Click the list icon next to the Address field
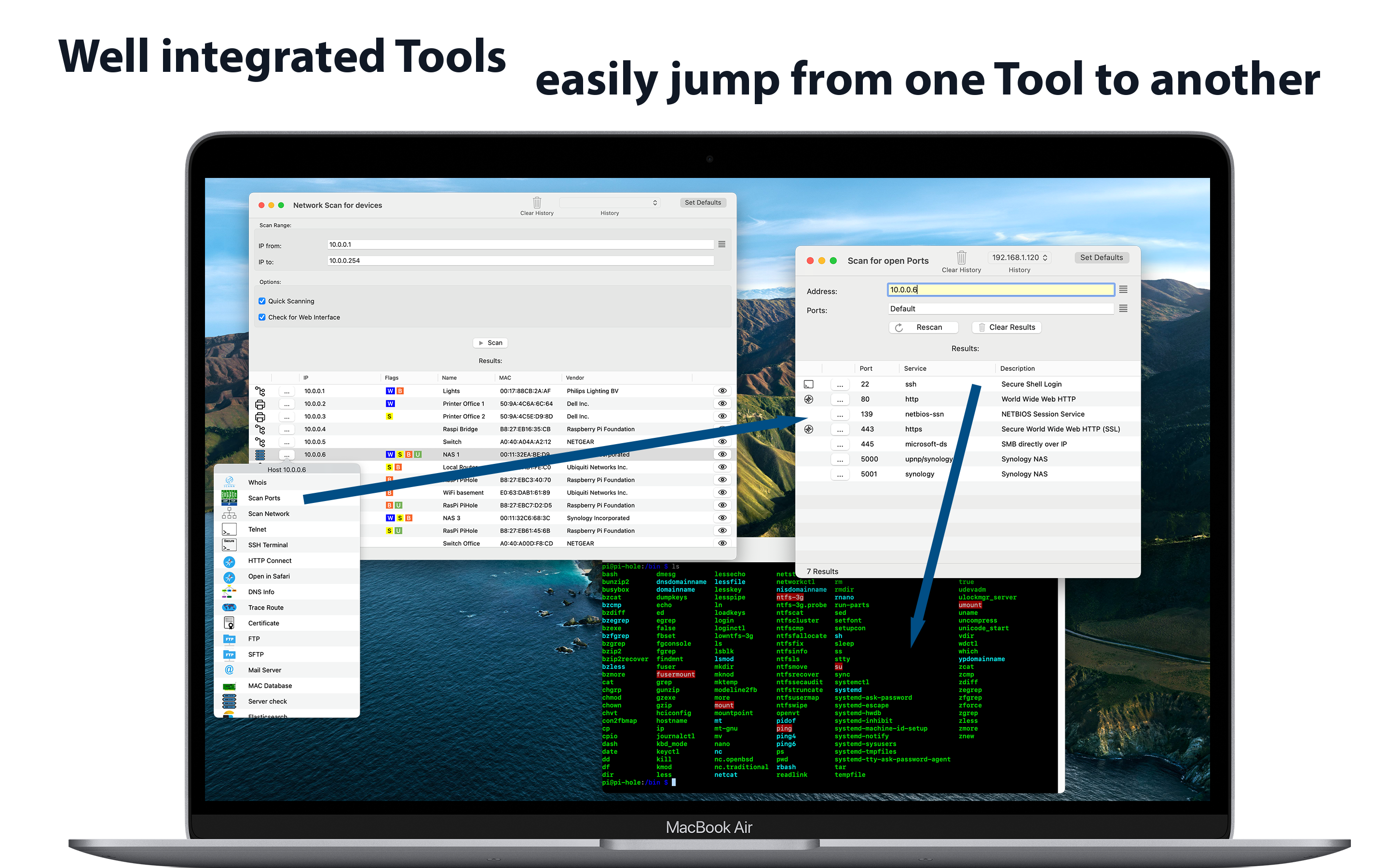Image resolution: width=1389 pixels, height=868 pixels. pos(1123,290)
